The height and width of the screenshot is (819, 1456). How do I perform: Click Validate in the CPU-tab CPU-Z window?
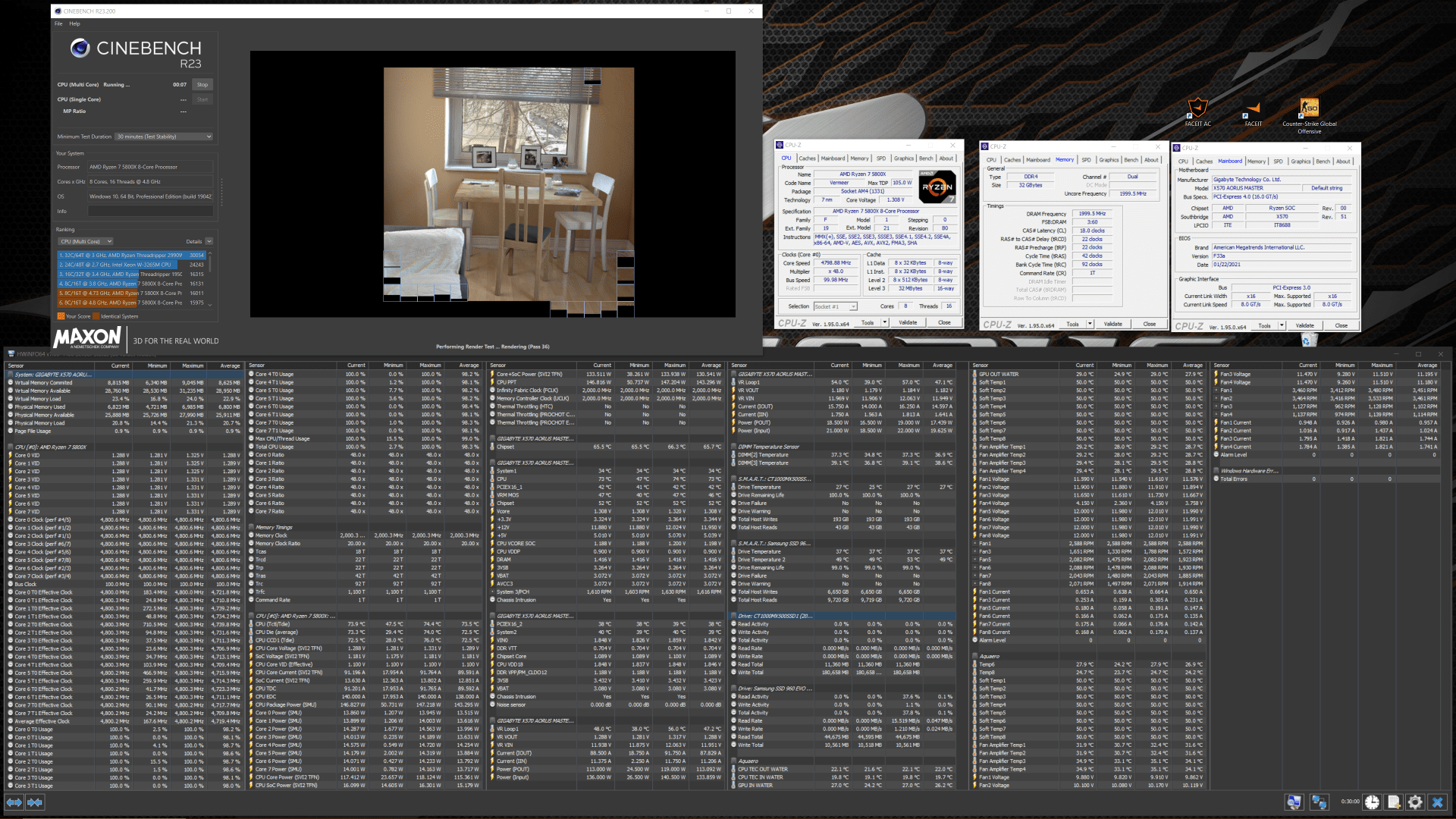click(x=908, y=322)
